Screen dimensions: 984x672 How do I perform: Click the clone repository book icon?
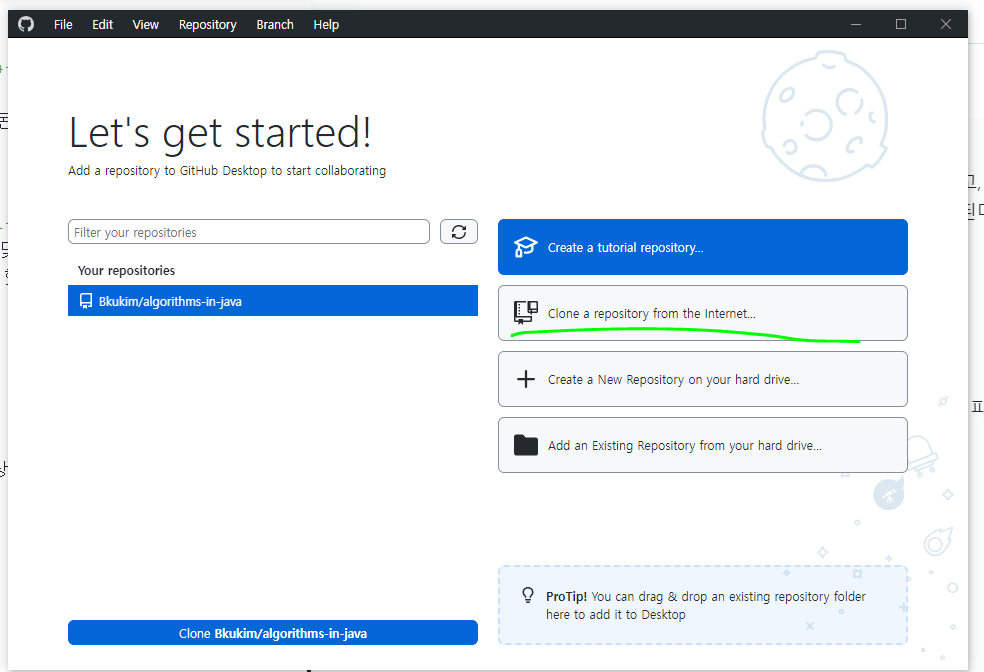[525, 312]
